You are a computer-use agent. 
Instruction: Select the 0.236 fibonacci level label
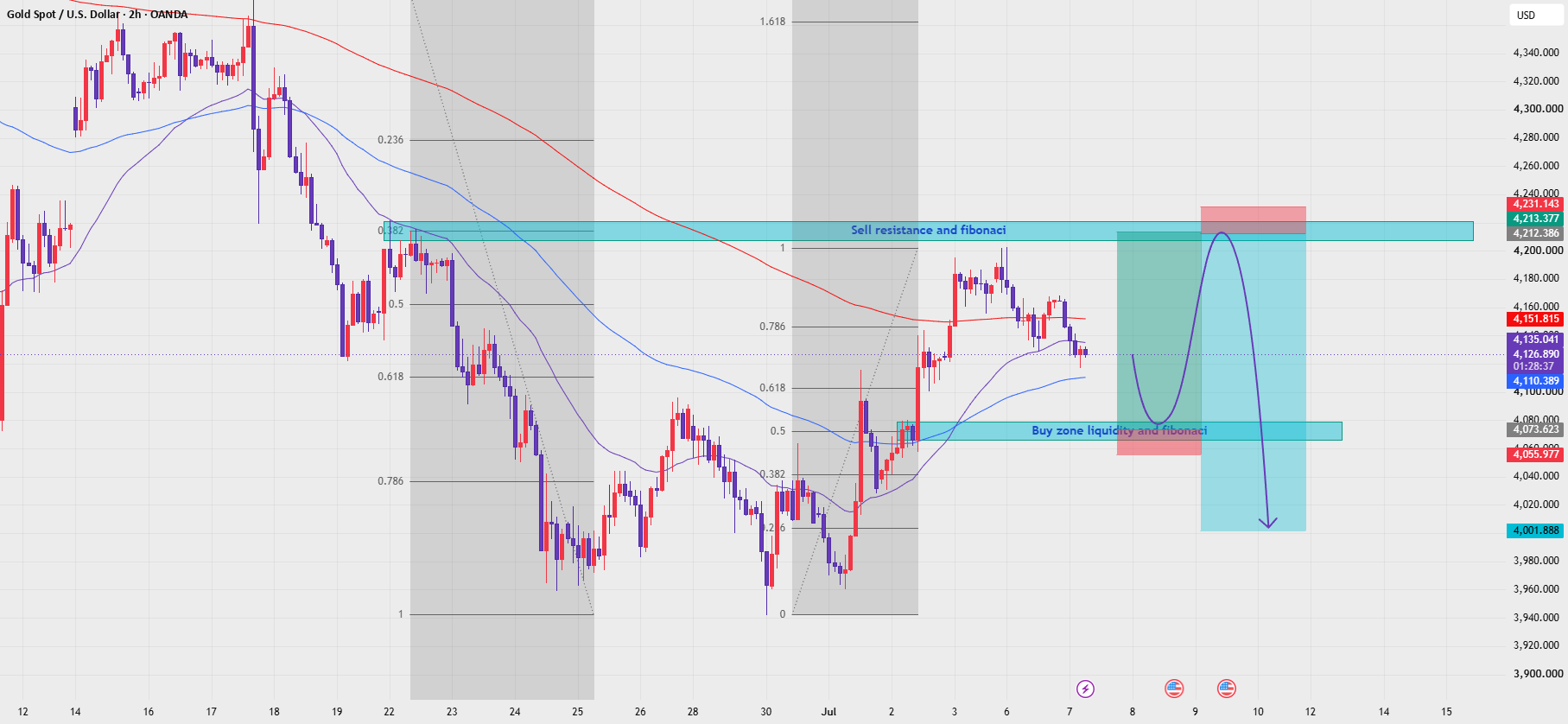(390, 140)
